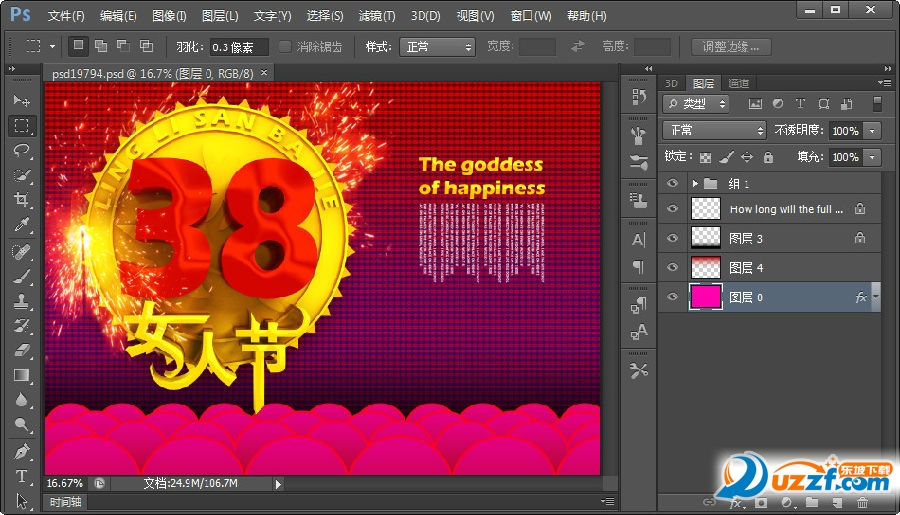Expand the 组 1 layer group
The width and height of the screenshot is (900, 515).
(x=694, y=184)
